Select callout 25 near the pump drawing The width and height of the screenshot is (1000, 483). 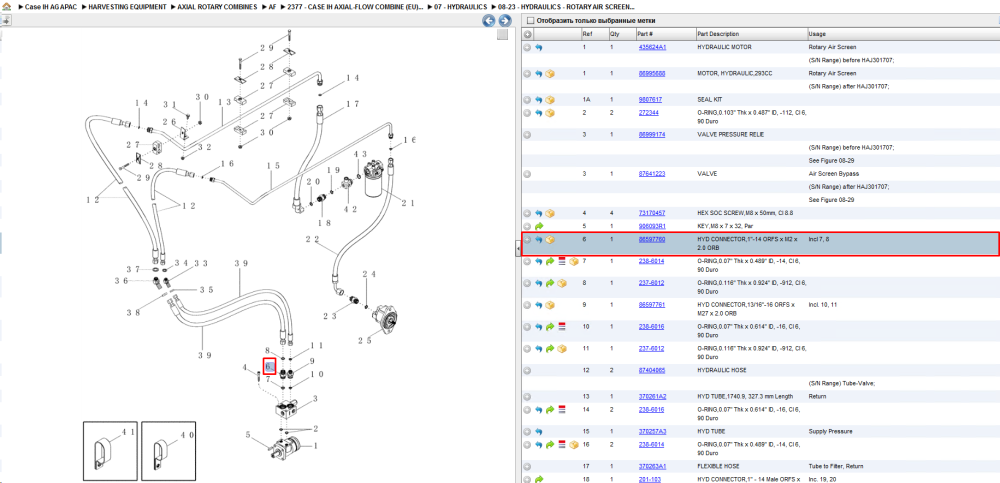pos(364,340)
